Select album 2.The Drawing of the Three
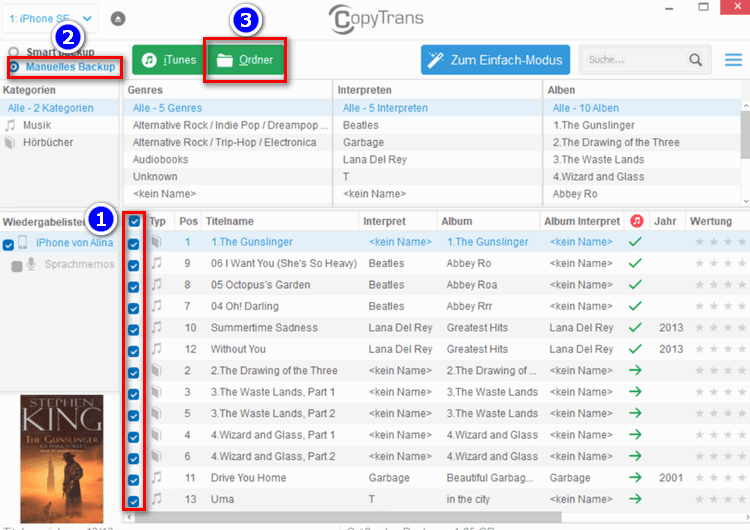Screen dimensions: 750x530 coord(642,143)
